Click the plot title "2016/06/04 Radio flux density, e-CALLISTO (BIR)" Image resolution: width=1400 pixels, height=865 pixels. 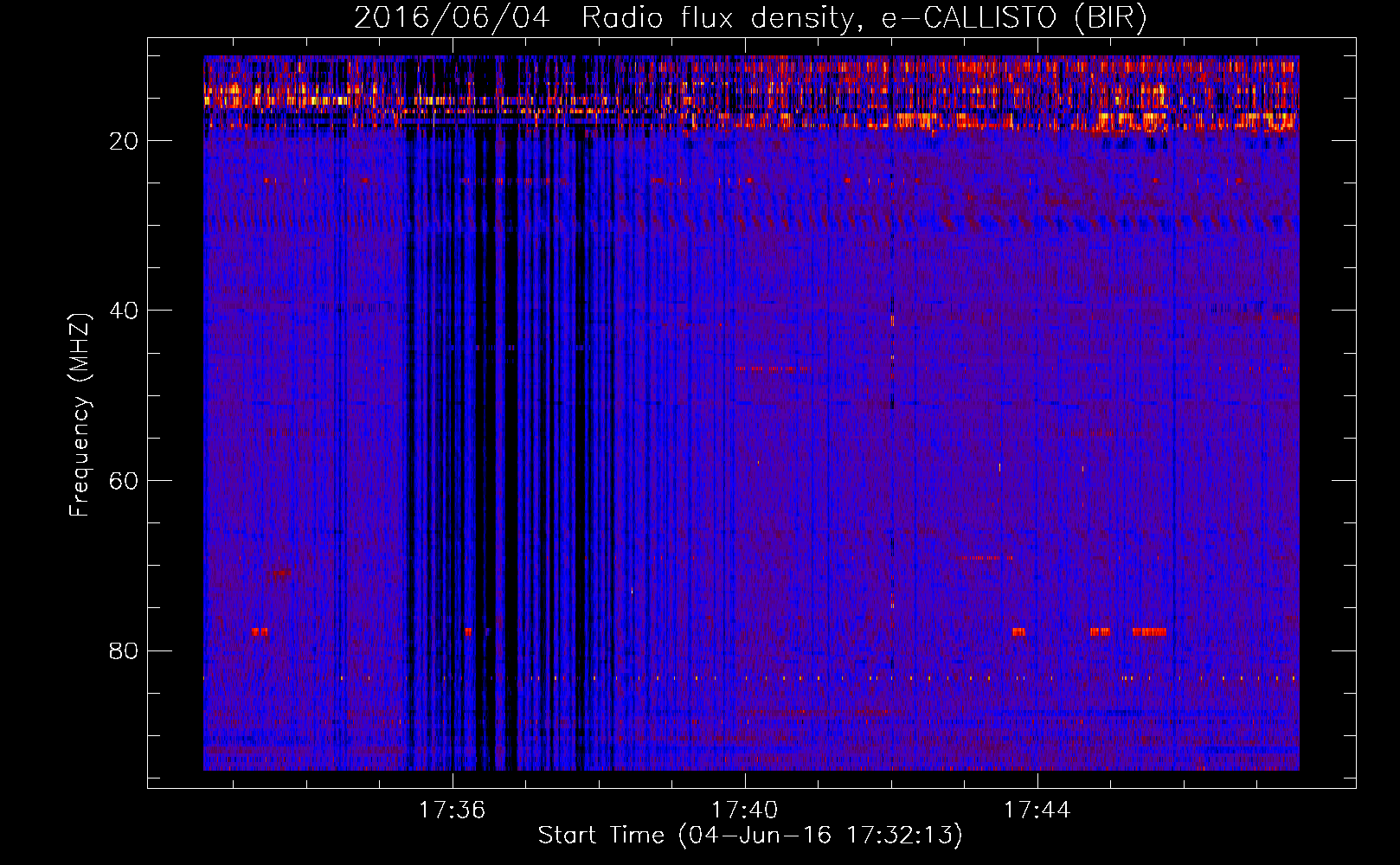(750, 18)
